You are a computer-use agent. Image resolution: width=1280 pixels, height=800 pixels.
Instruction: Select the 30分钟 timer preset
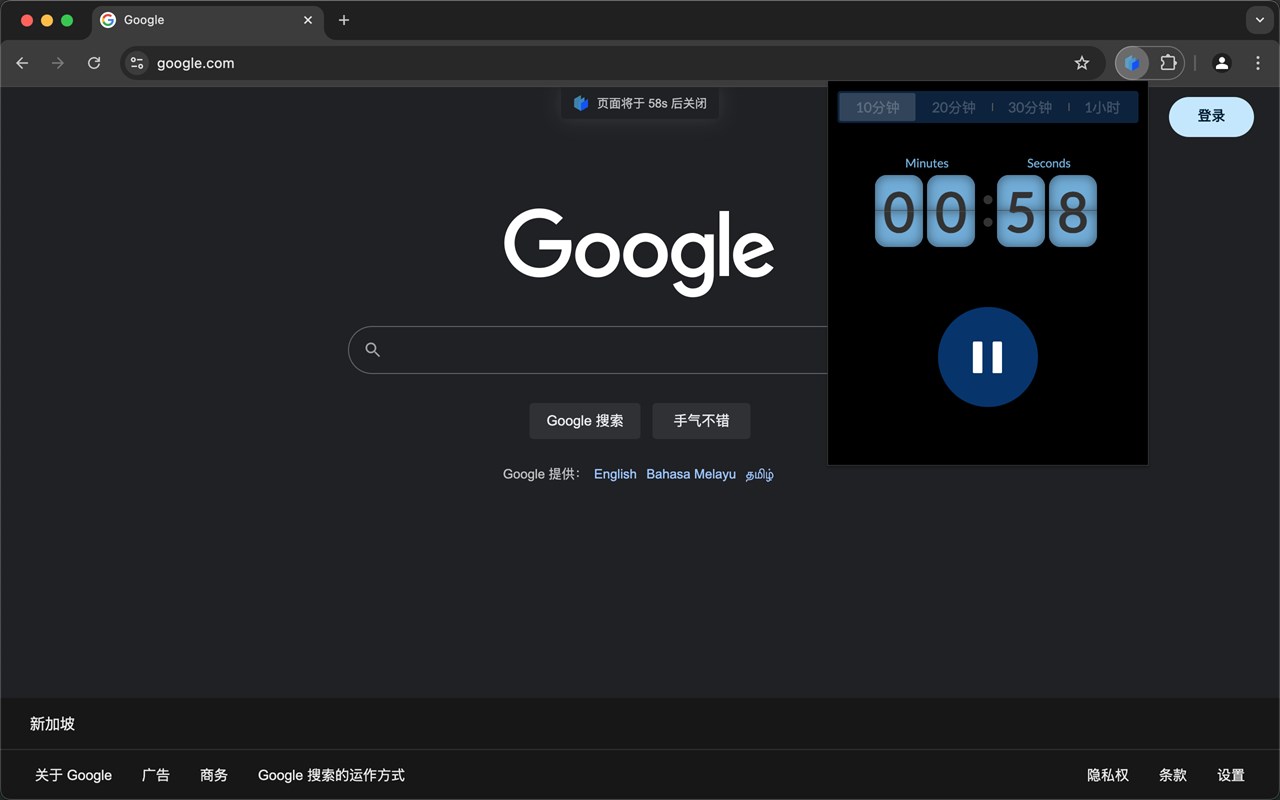[x=1030, y=107]
